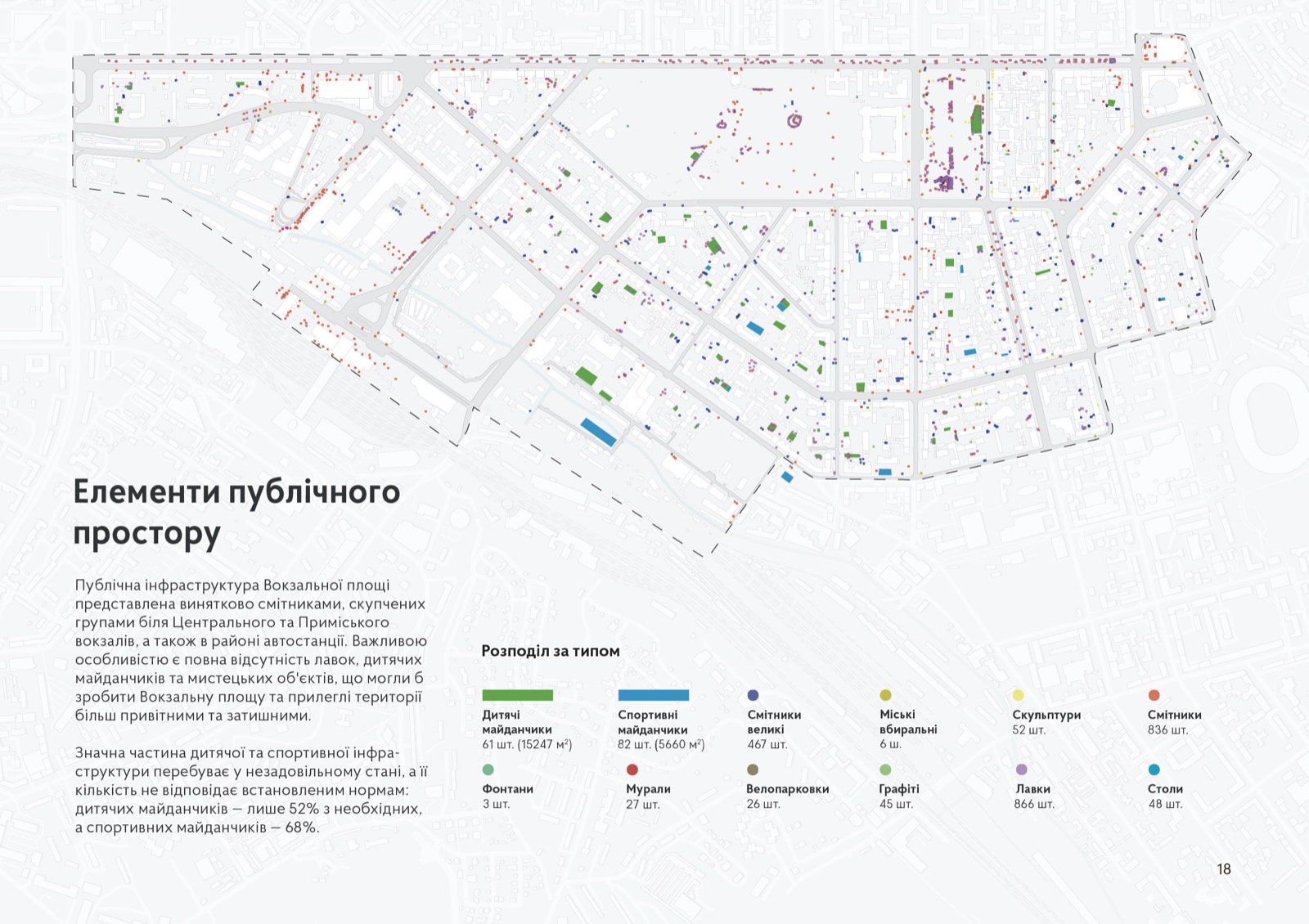Click the cyan Столи legend dot

1154,769
